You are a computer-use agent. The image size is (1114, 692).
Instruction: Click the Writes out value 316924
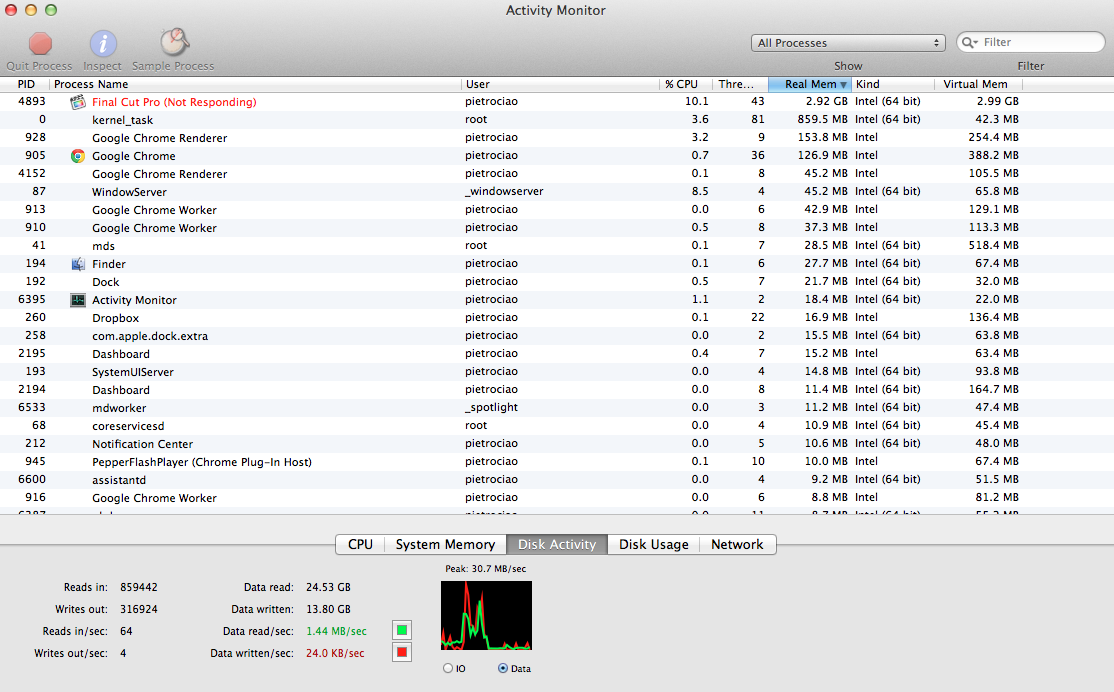(x=139, y=610)
